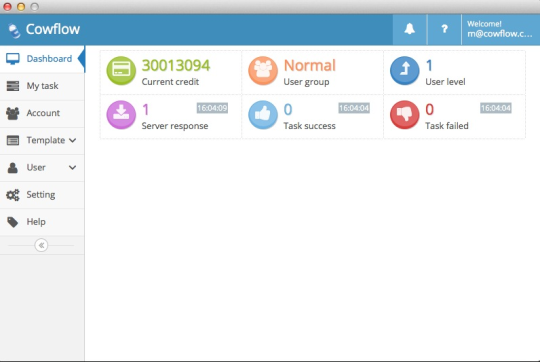Click the Setting gears icon
Image resolution: width=540 pixels, height=362 pixels.
click(13, 195)
